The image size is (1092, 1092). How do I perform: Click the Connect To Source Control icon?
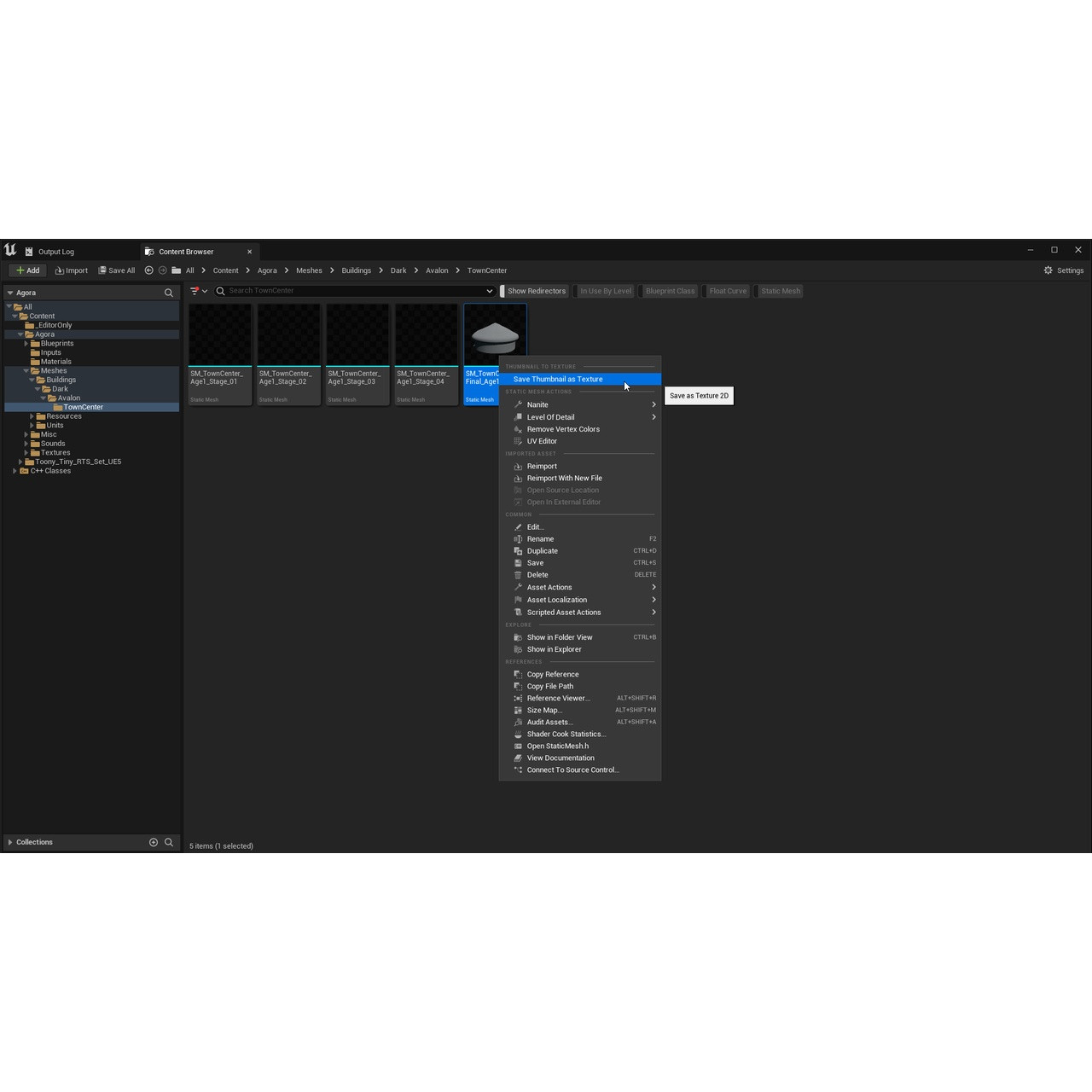(518, 770)
